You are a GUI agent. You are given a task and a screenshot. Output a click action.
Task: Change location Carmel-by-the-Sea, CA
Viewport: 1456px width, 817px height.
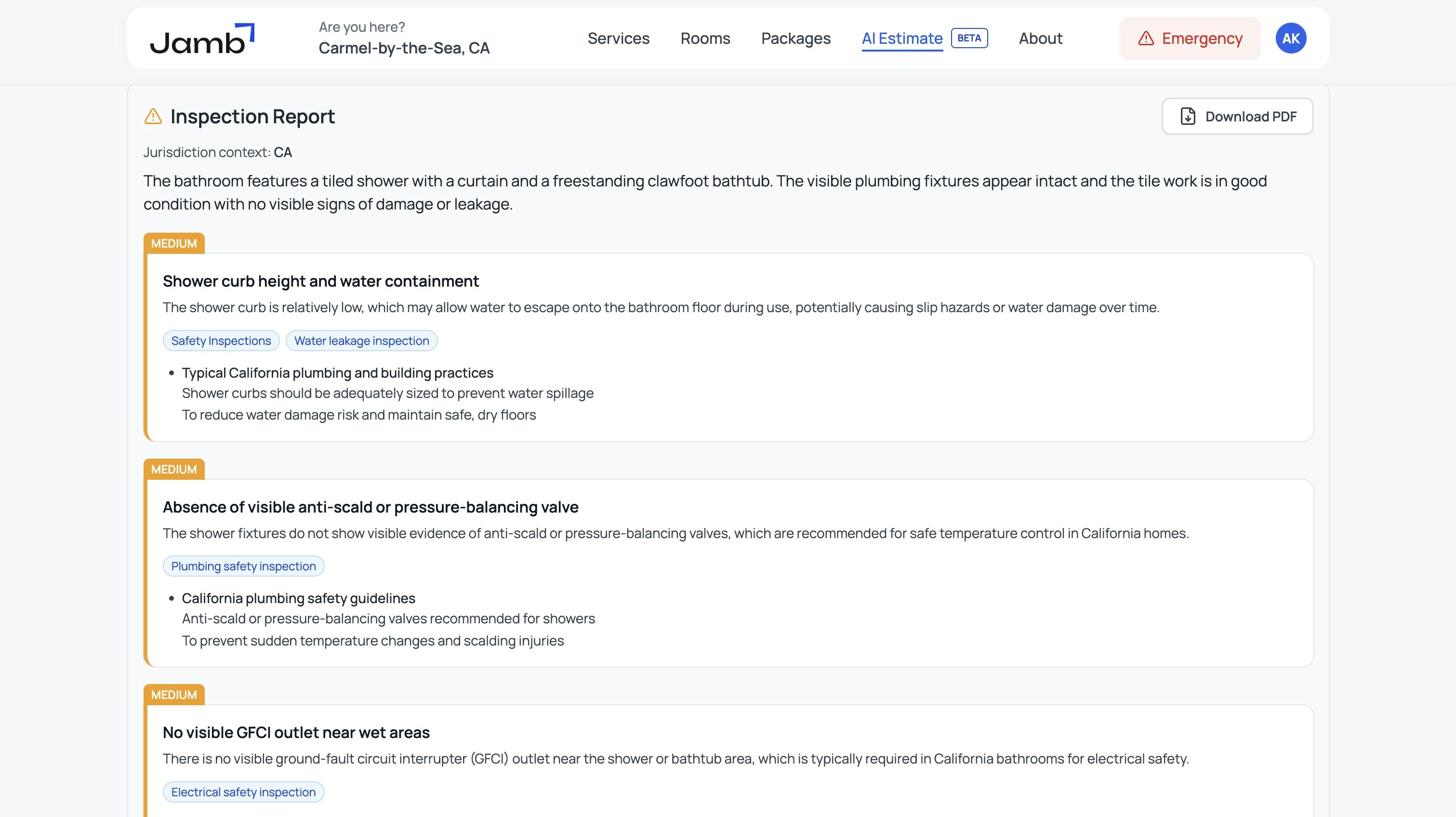click(x=404, y=48)
